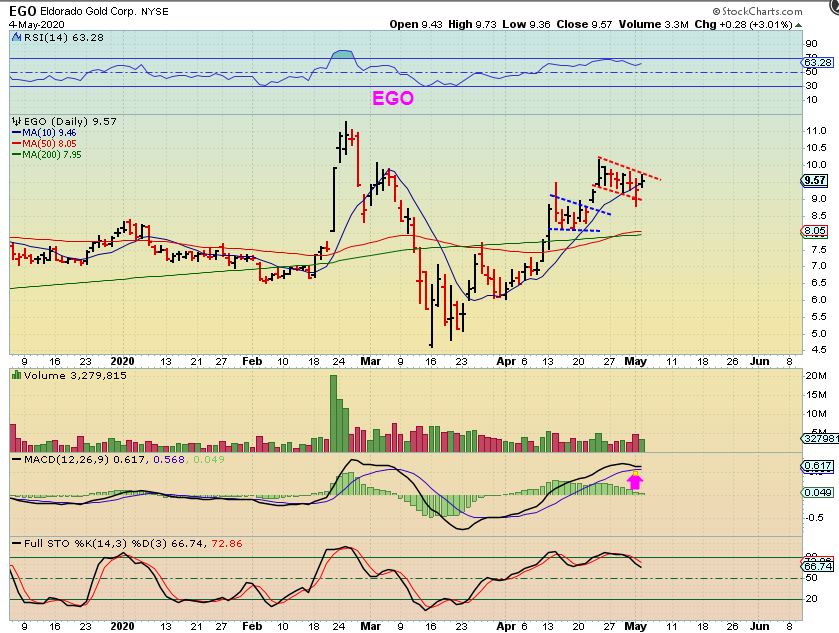The image size is (839, 633).
Task: Click the High 9.73 quote value
Action: coord(472,25)
